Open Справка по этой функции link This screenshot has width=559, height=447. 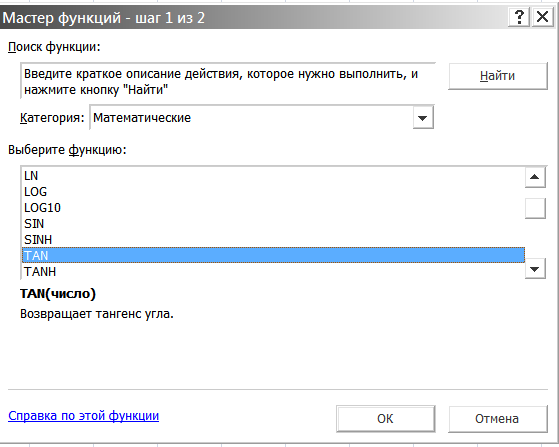[83, 416]
